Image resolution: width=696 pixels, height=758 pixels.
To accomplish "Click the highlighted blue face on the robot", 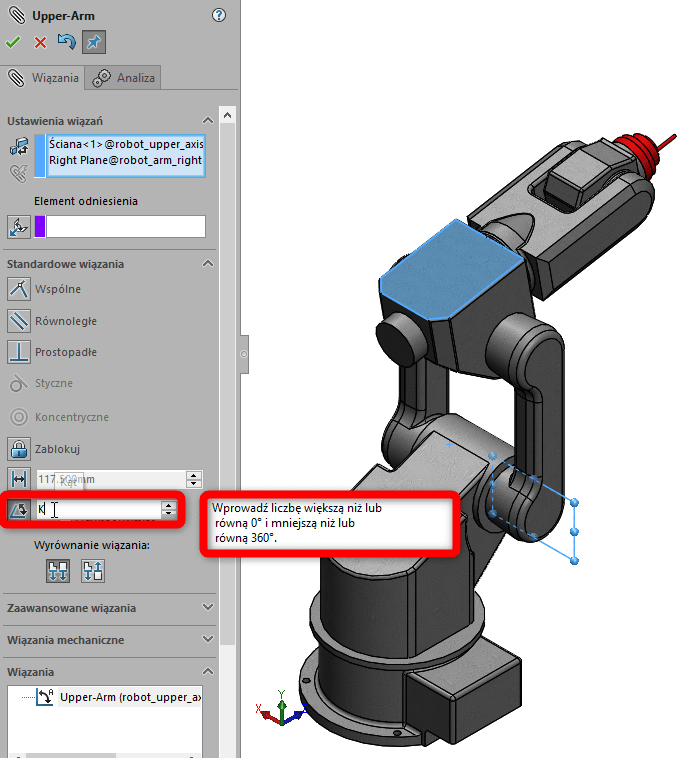I will (450, 271).
